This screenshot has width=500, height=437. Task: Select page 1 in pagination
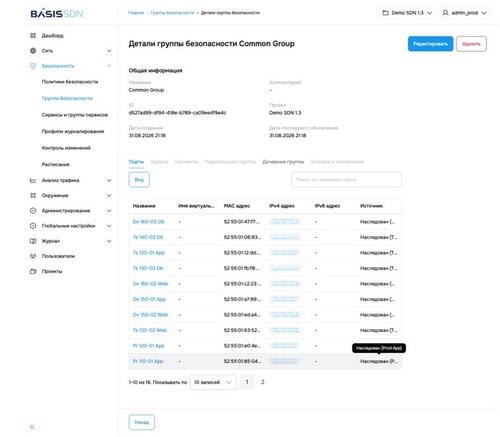pyautogui.click(x=247, y=382)
